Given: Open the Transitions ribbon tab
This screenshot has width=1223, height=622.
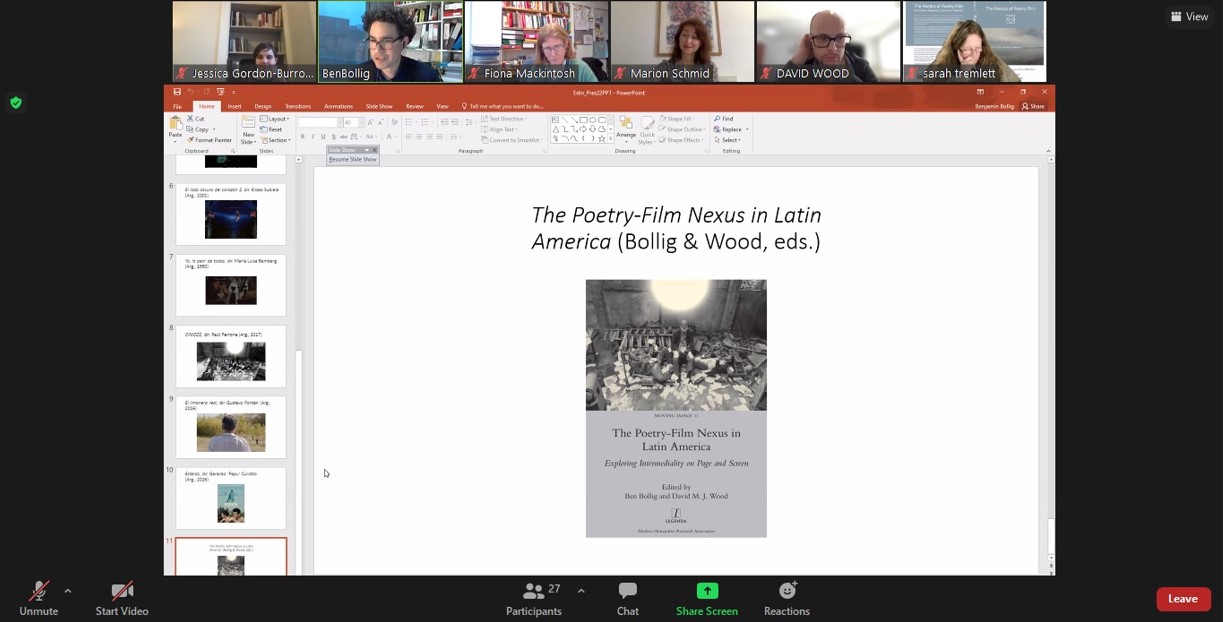Looking at the screenshot, I should 297,106.
